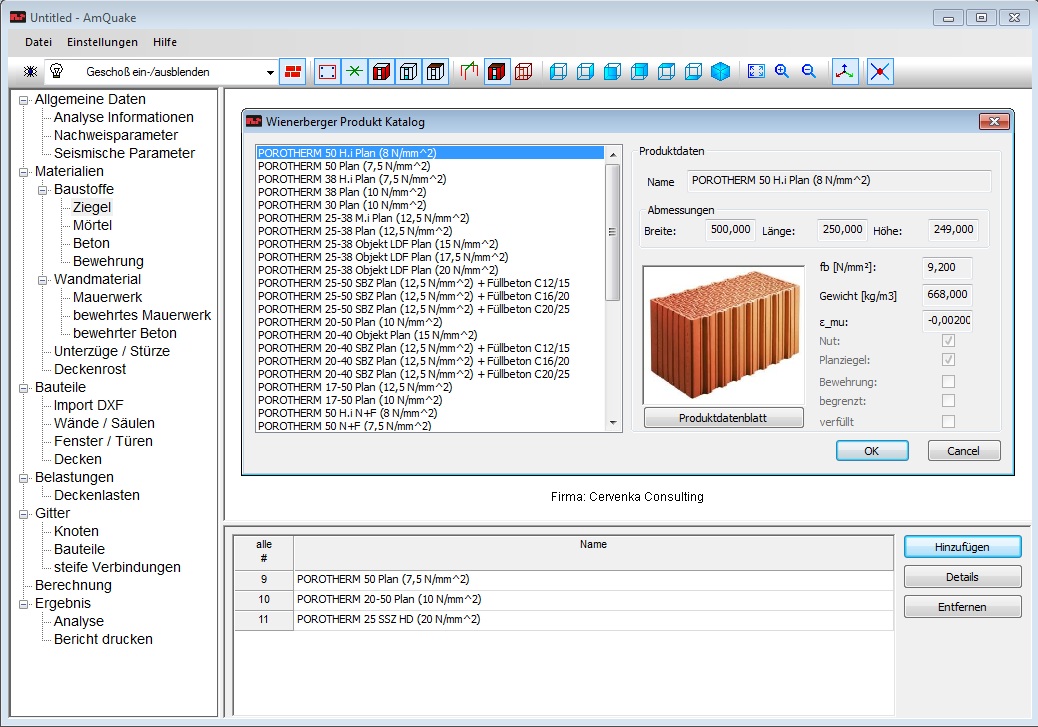Click the product list scrollbar thumb
Viewport: 1038px width, 727px height.
point(612,232)
